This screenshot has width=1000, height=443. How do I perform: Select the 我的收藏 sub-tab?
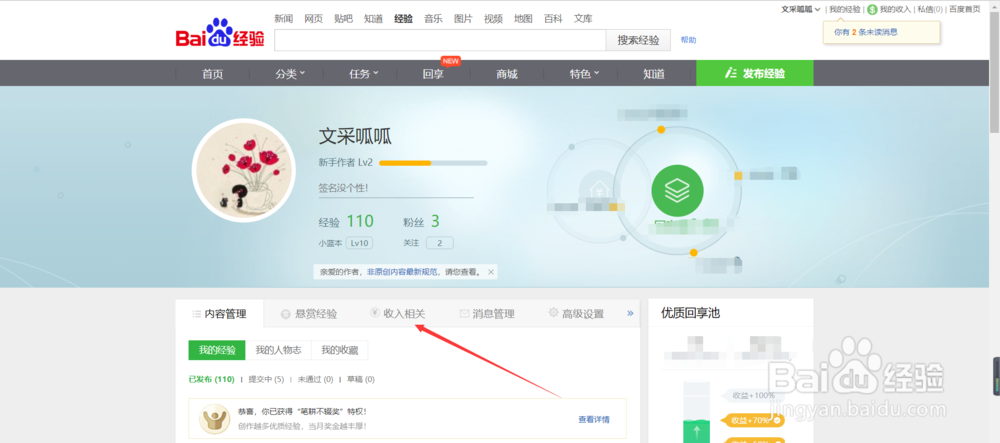point(339,350)
